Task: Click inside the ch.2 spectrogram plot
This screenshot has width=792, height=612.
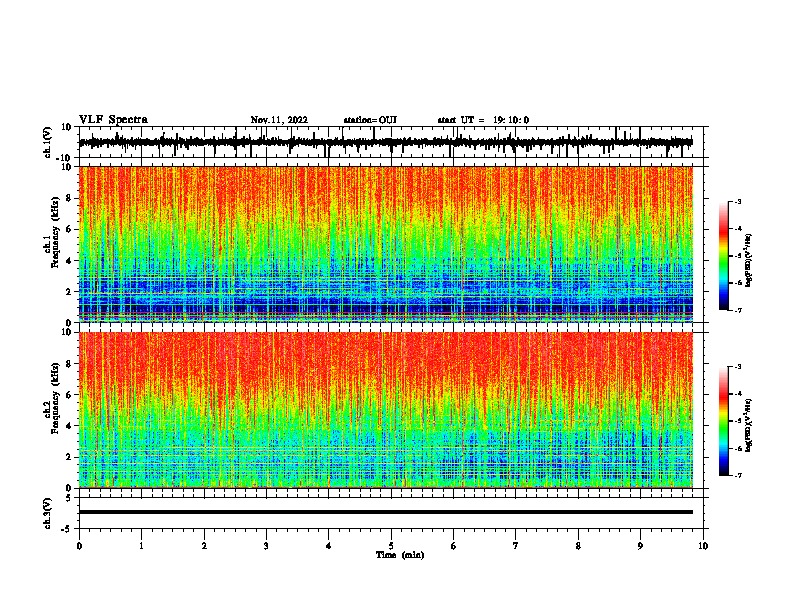Action: [386, 410]
